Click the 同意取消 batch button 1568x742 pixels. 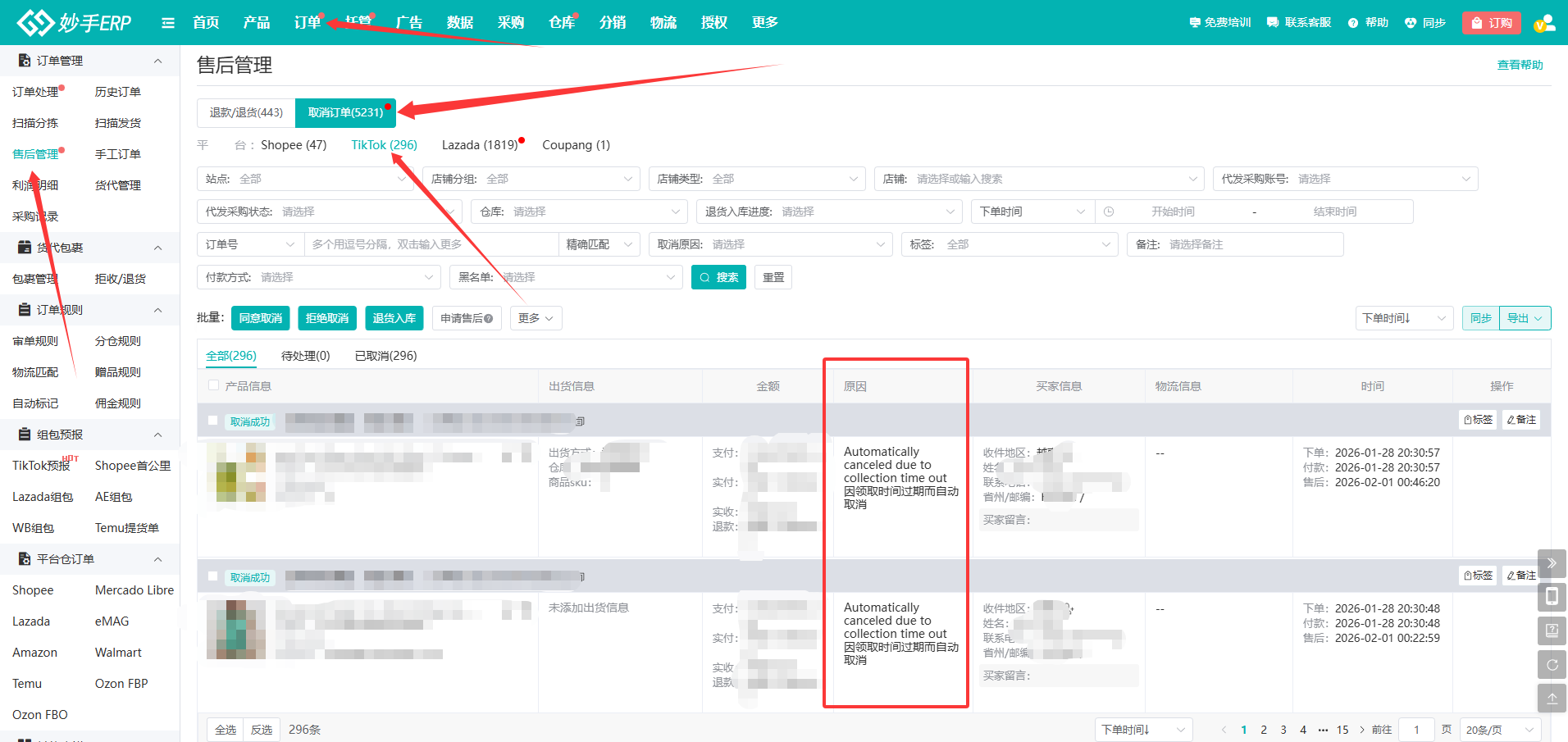(261, 318)
